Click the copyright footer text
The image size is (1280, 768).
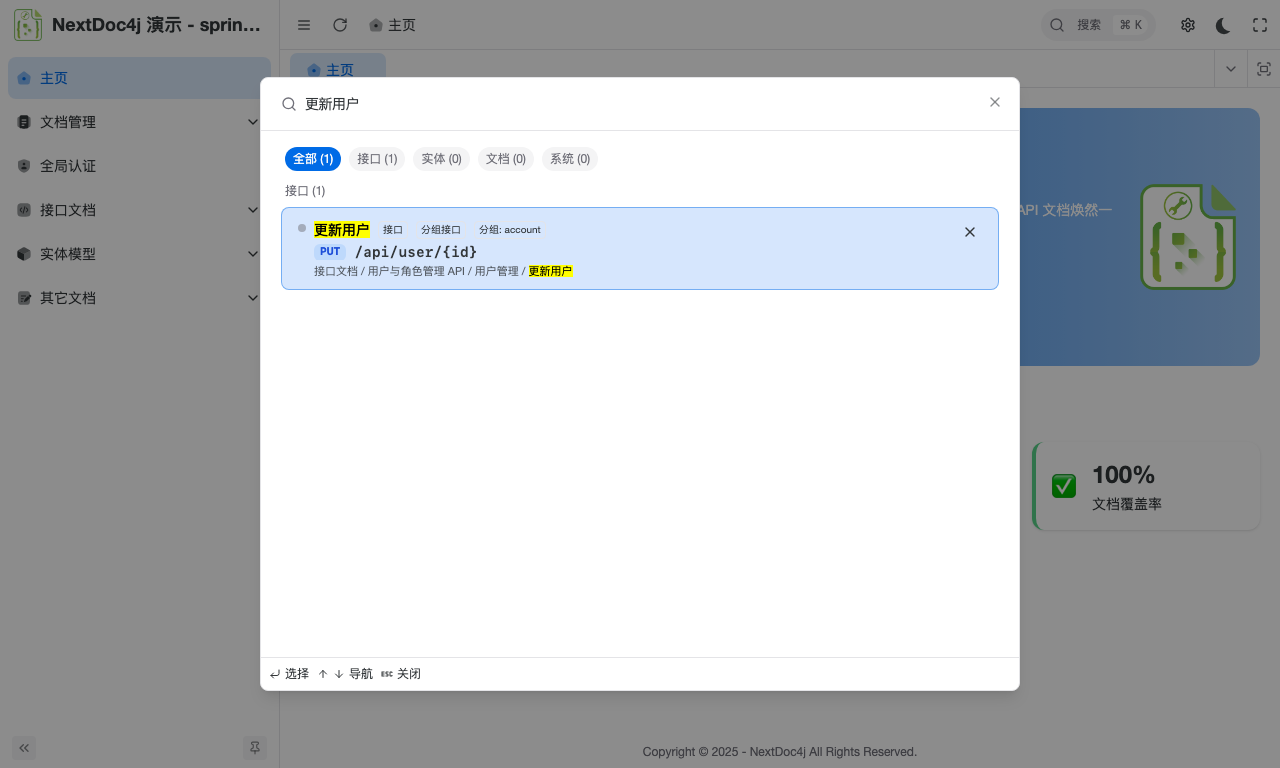coord(780,752)
